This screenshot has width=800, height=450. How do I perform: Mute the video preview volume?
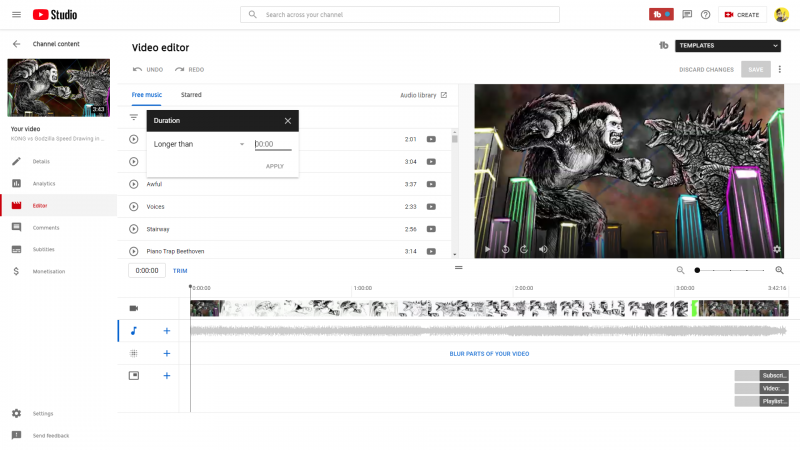pyautogui.click(x=544, y=249)
